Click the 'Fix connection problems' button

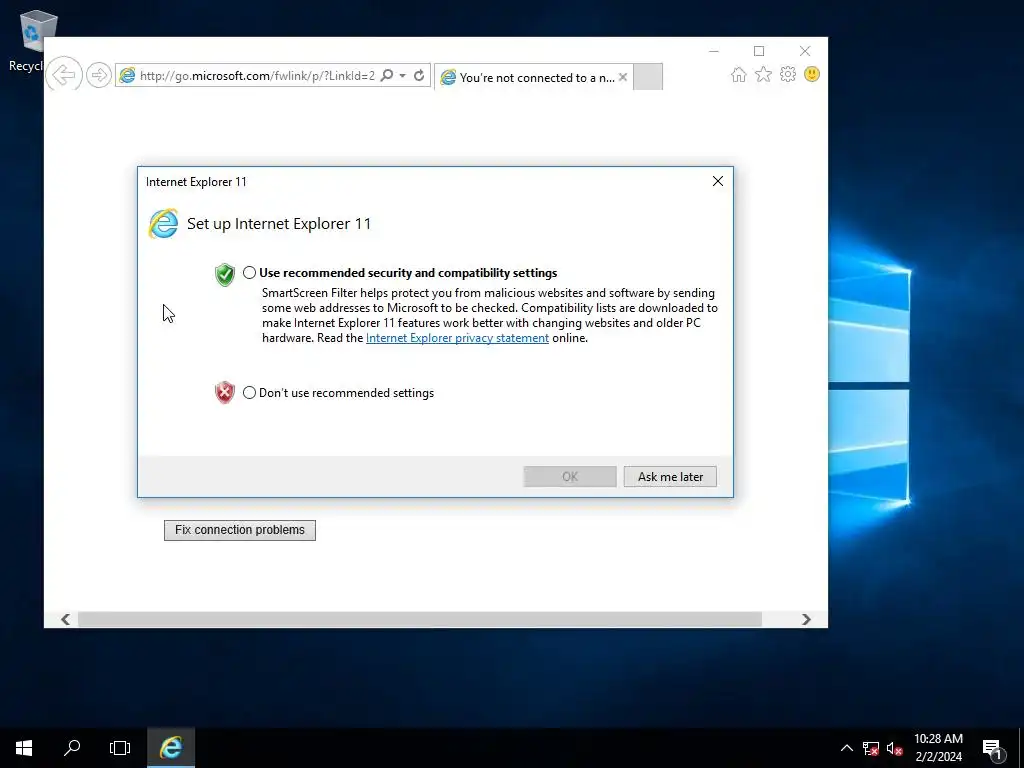pyautogui.click(x=240, y=530)
